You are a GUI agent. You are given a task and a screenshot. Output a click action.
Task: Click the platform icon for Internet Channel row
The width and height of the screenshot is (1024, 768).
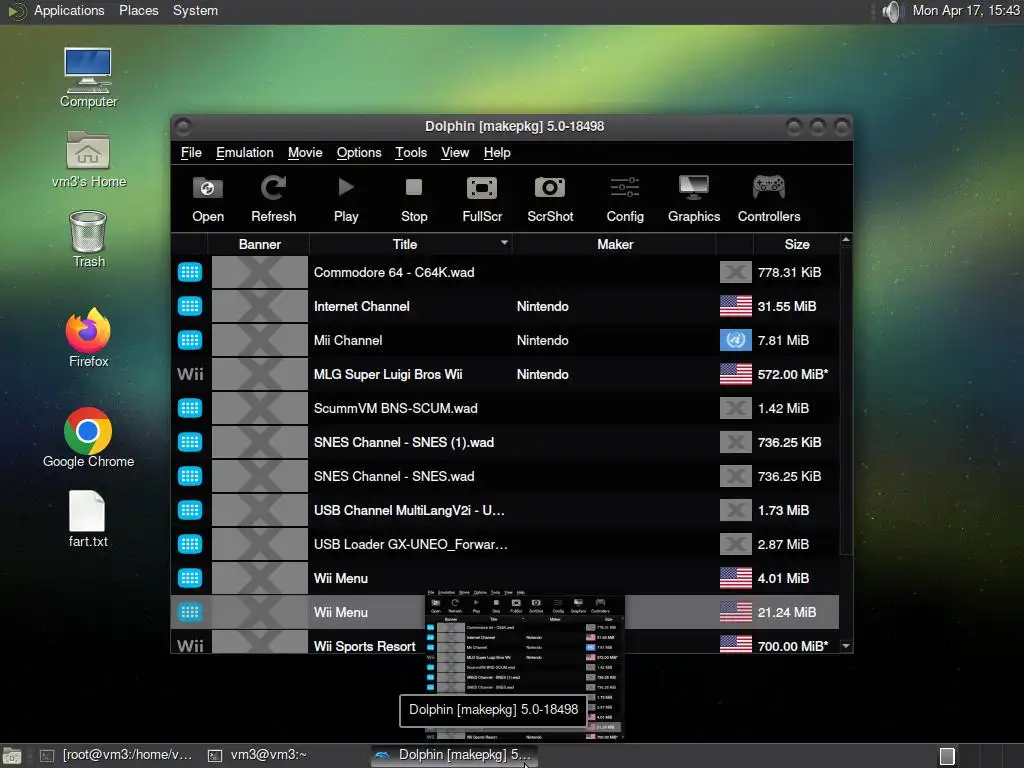(x=190, y=306)
